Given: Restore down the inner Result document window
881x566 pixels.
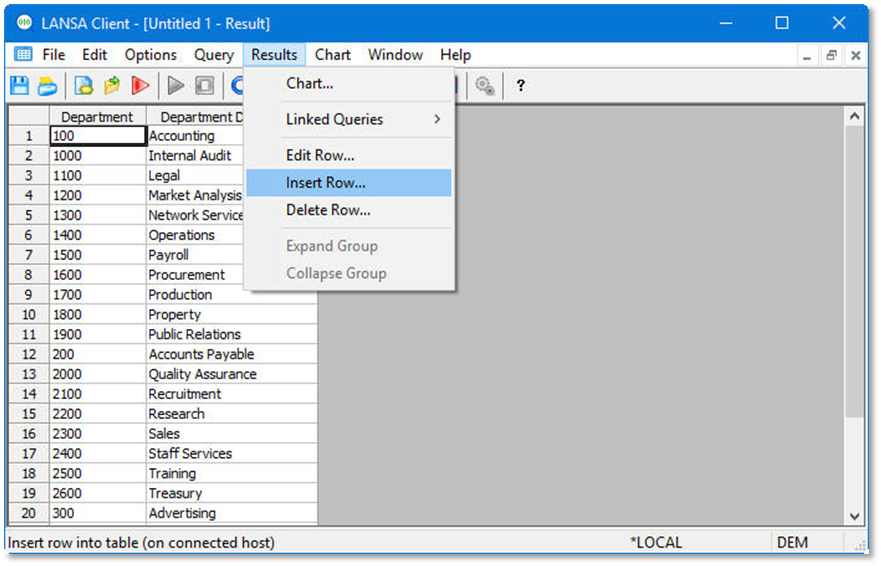Looking at the screenshot, I should (832, 56).
